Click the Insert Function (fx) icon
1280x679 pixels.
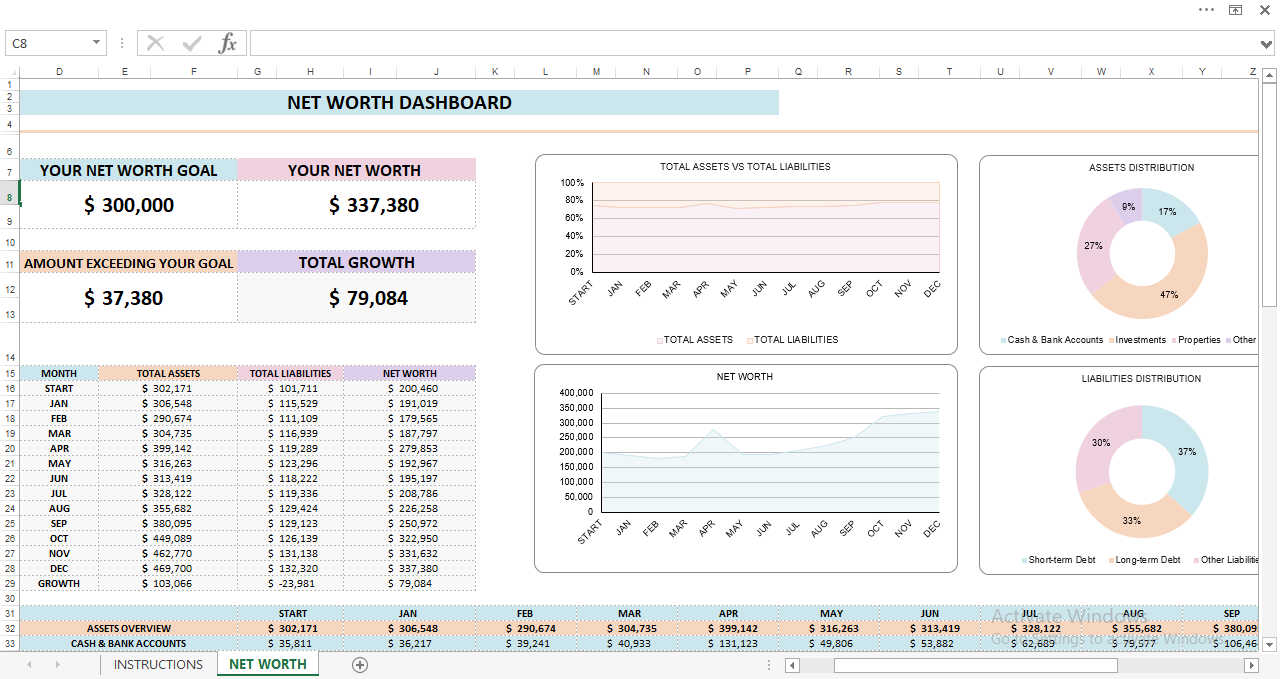pyautogui.click(x=228, y=42)
